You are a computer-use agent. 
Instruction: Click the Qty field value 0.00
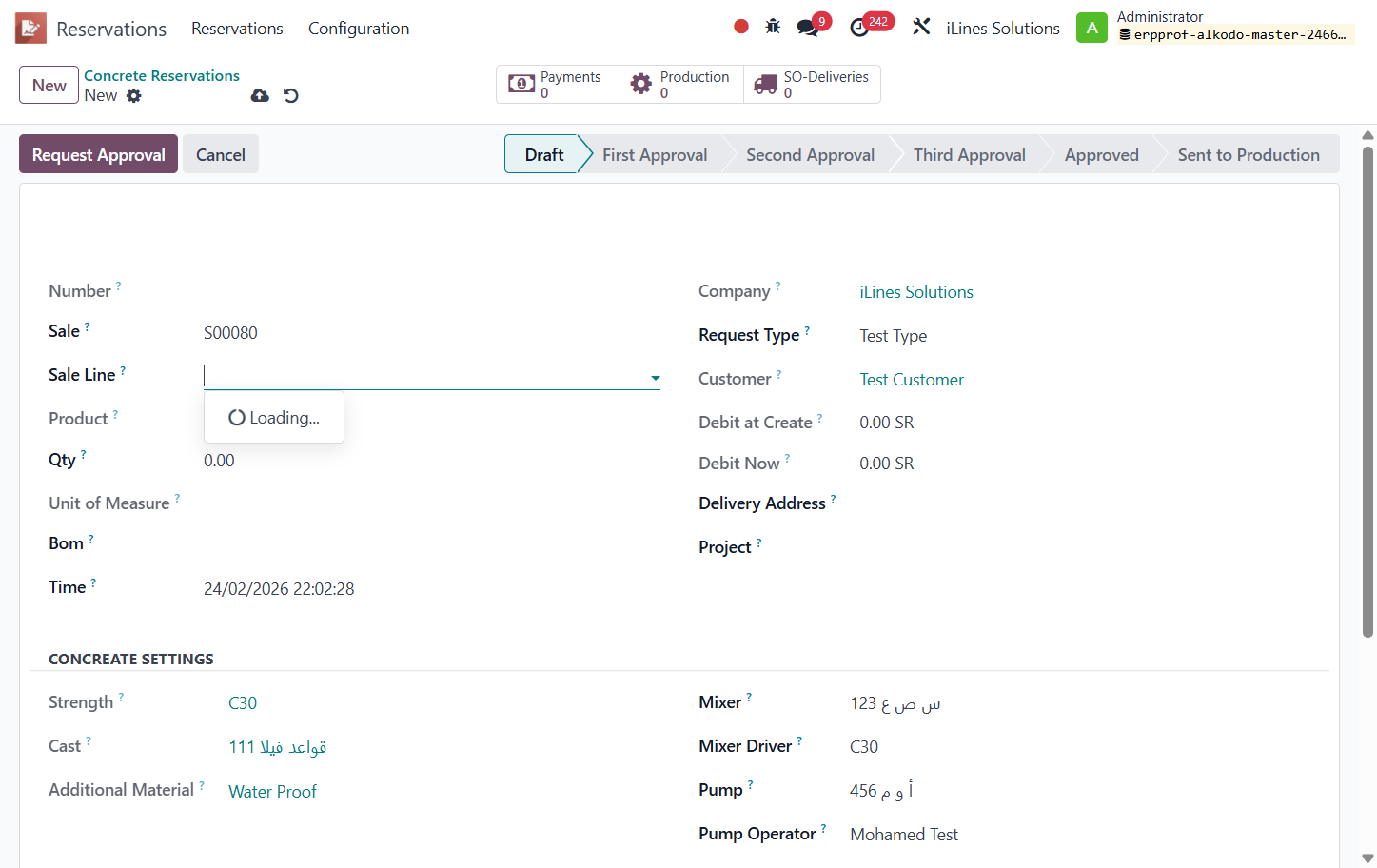(x=219, y=461)
